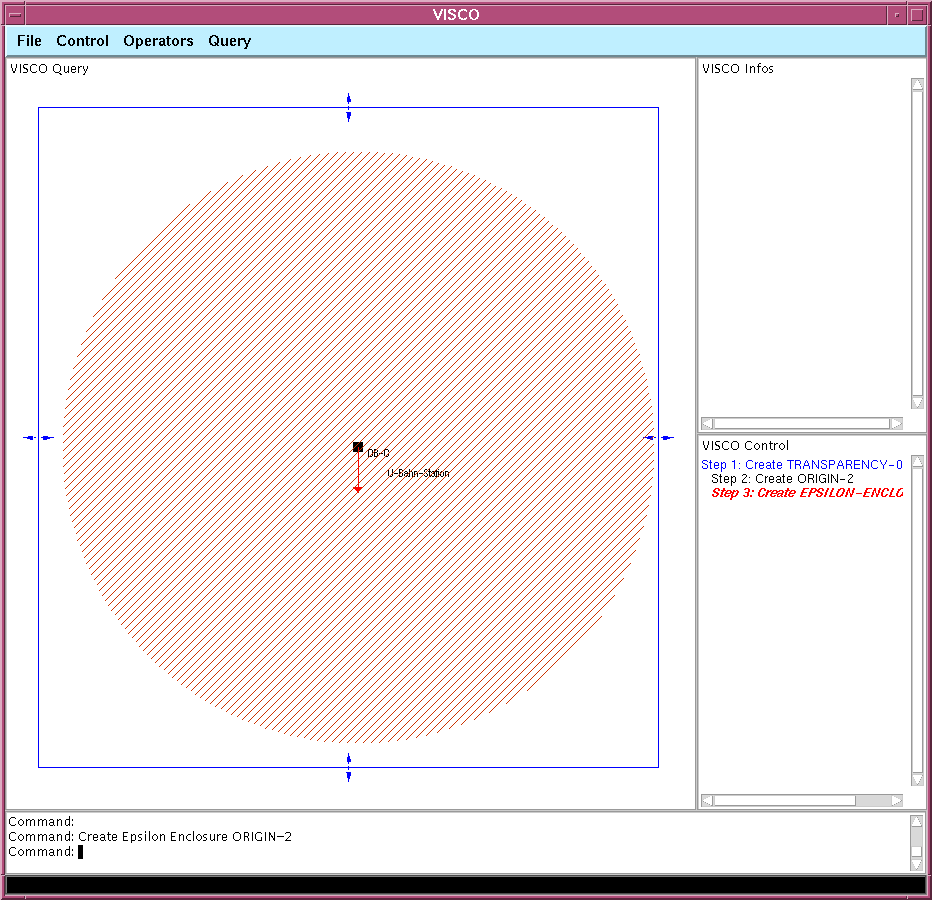Click the VISCO Control panel label
This screenshot has height=900, width=932.
(745, 446)
